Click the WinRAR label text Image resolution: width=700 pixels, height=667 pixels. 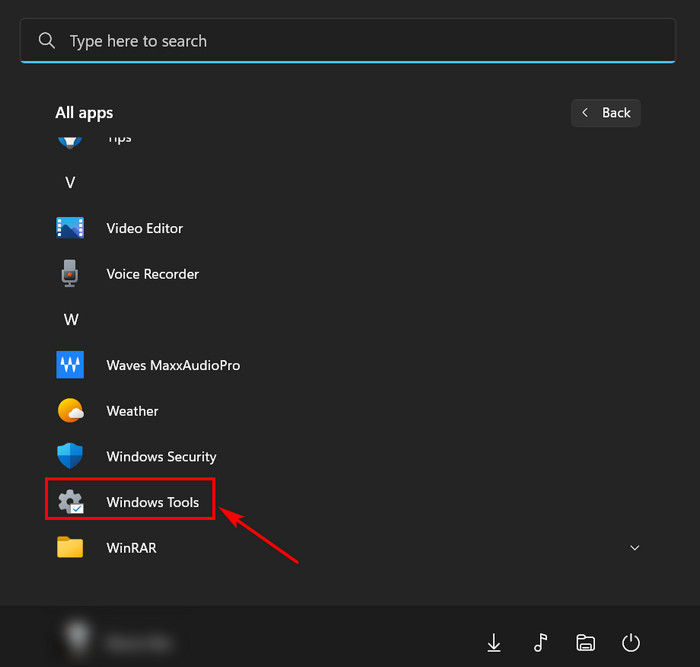[x=131, y=548]
